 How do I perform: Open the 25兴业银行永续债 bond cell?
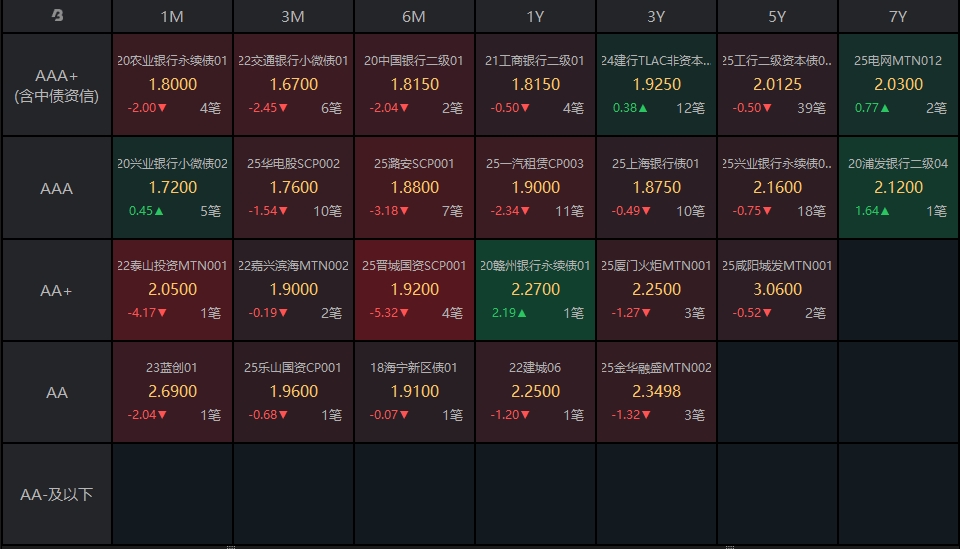click(x=777, y=187)
